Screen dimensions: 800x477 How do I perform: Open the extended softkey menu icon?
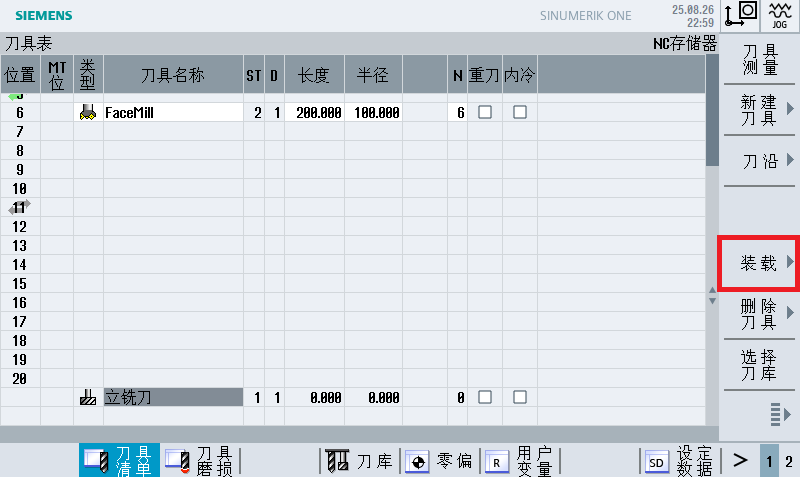[780, 414]
